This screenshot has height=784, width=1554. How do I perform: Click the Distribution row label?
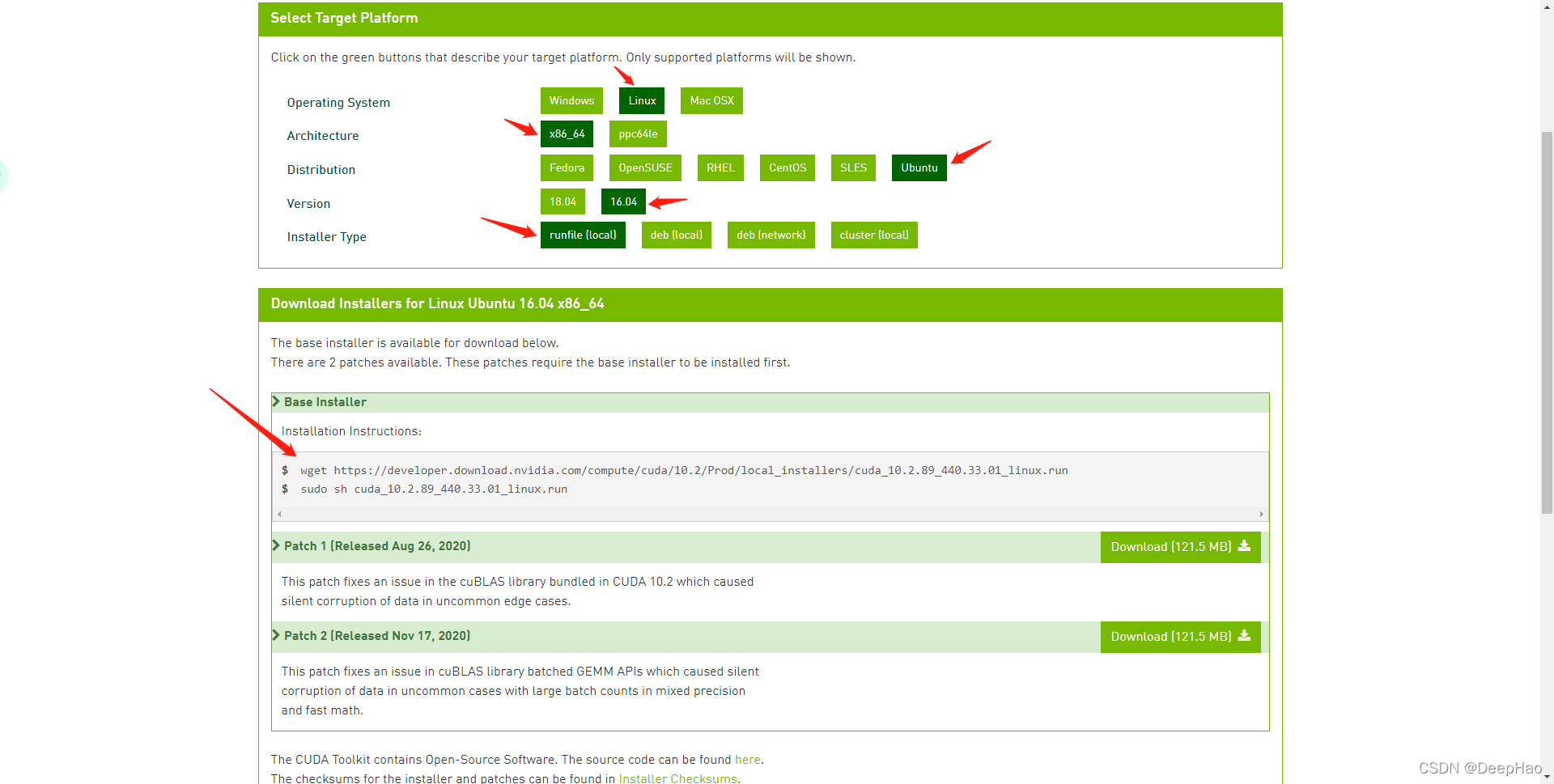pyautogui.click(x=321, y=170)
